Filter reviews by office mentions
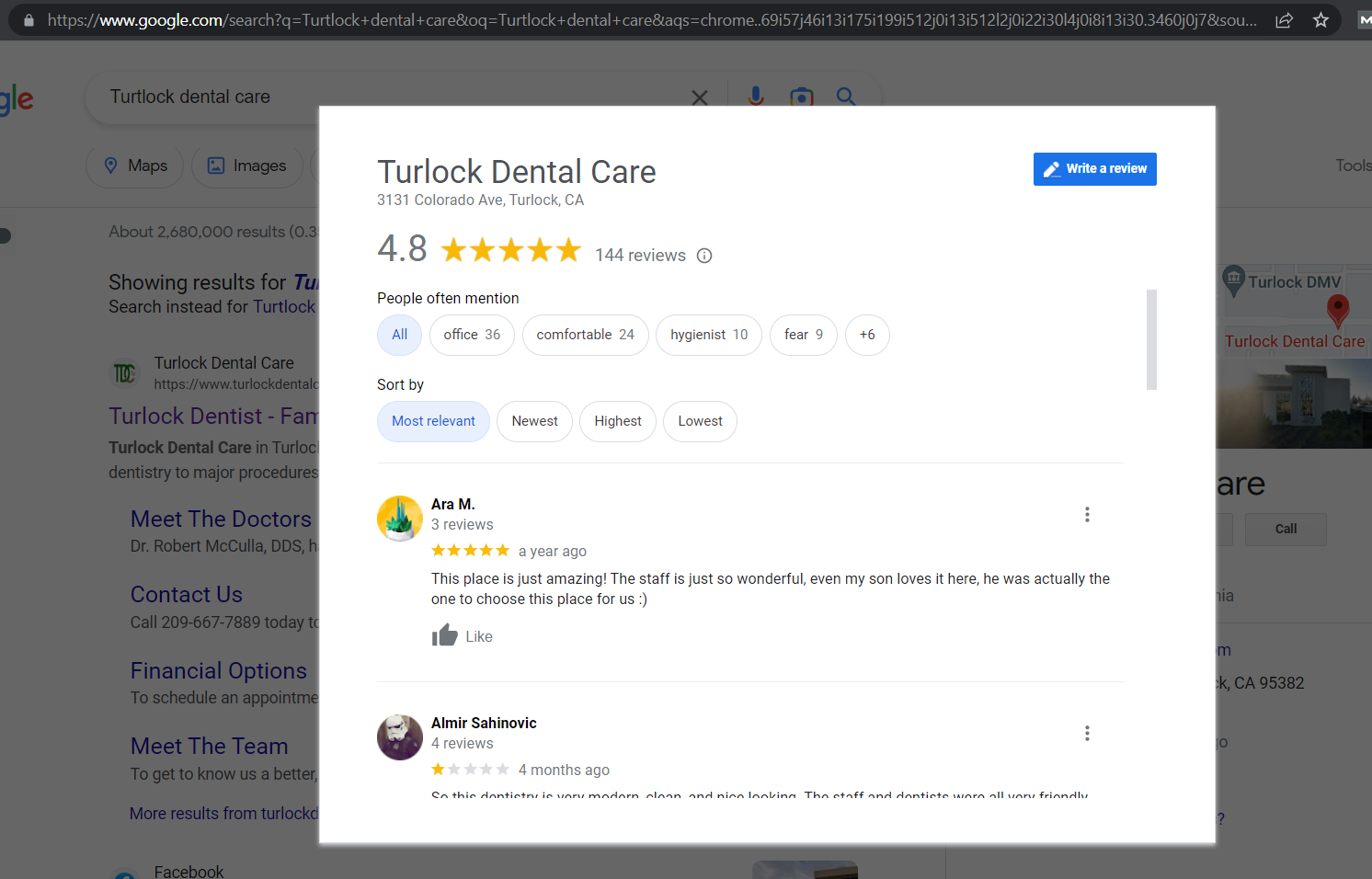 coord(472,335)
